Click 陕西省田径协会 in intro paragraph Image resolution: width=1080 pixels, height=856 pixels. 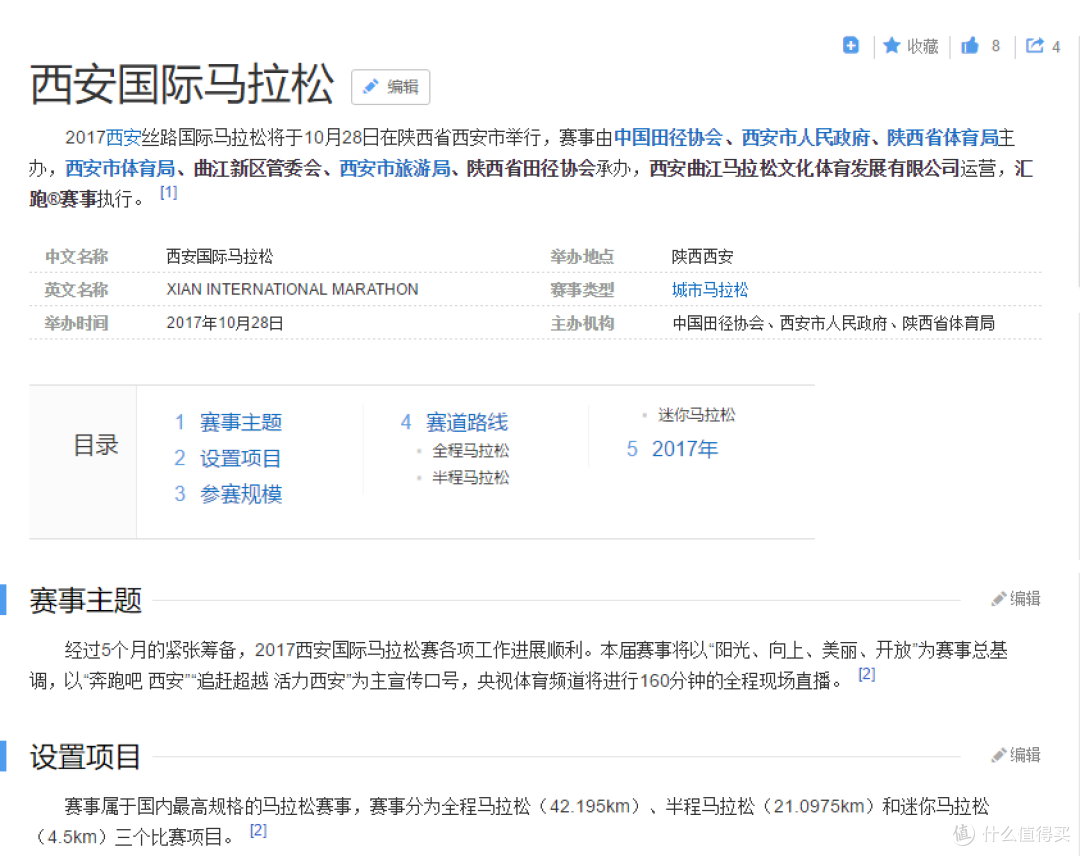[x=531, y=168]
